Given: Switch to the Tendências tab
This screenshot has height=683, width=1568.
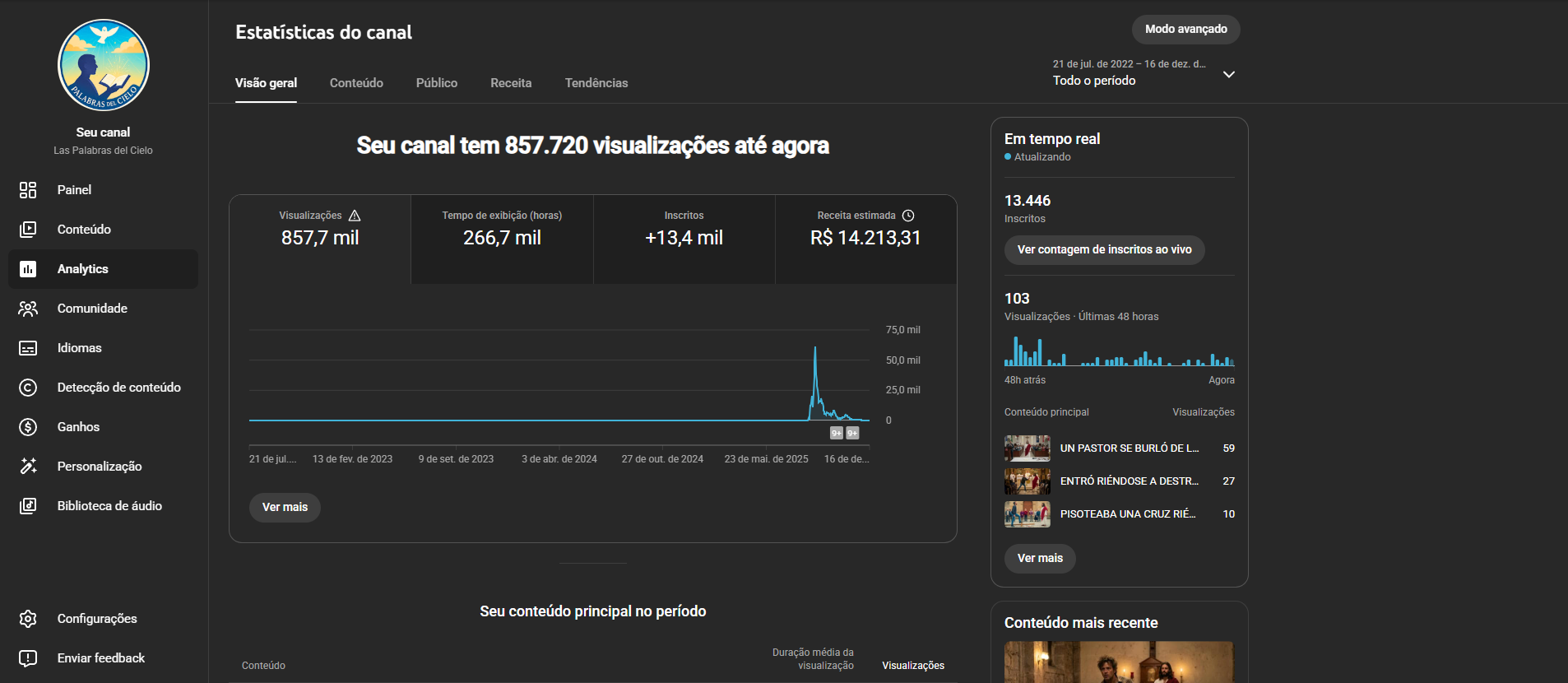Looking at the screenshot, I should tap(596, 83).
